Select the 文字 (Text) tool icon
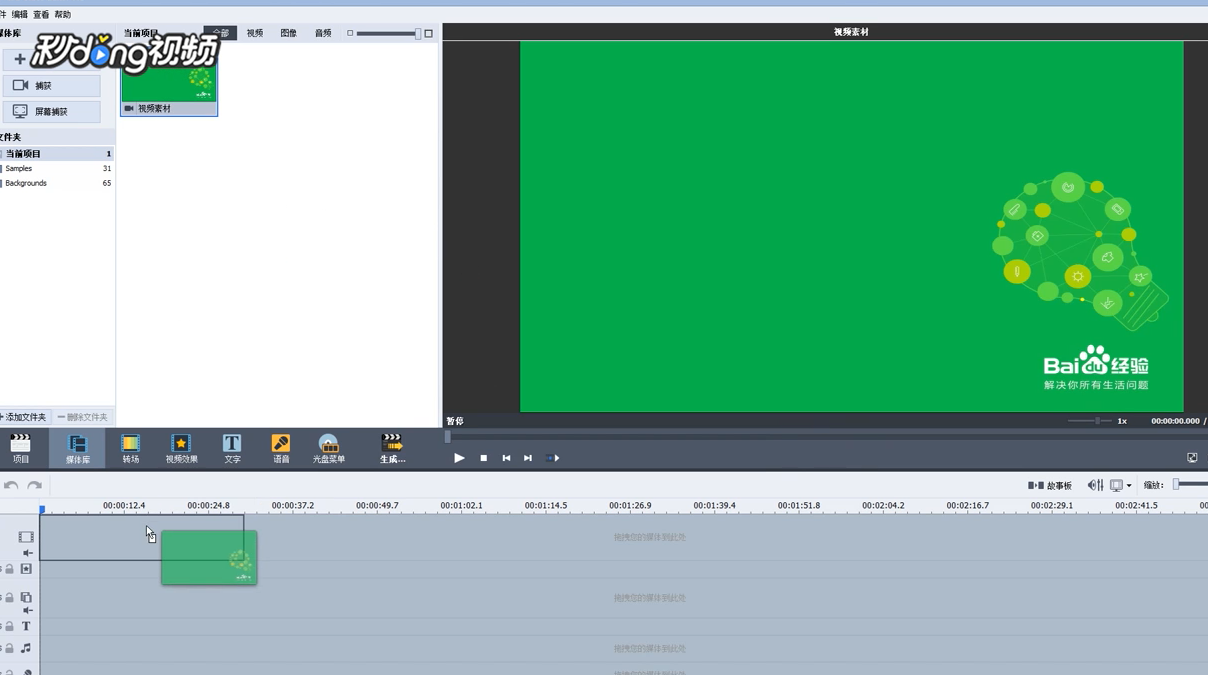Screen dimensions: 1208x675 (232, 448)
